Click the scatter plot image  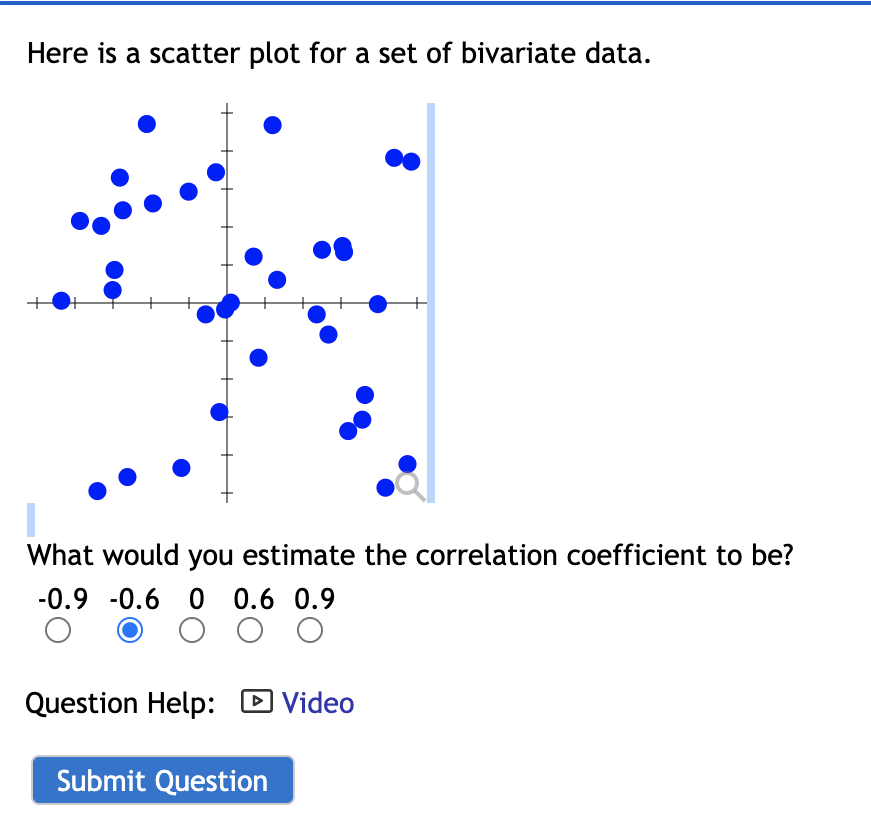[x=230, y=300]
